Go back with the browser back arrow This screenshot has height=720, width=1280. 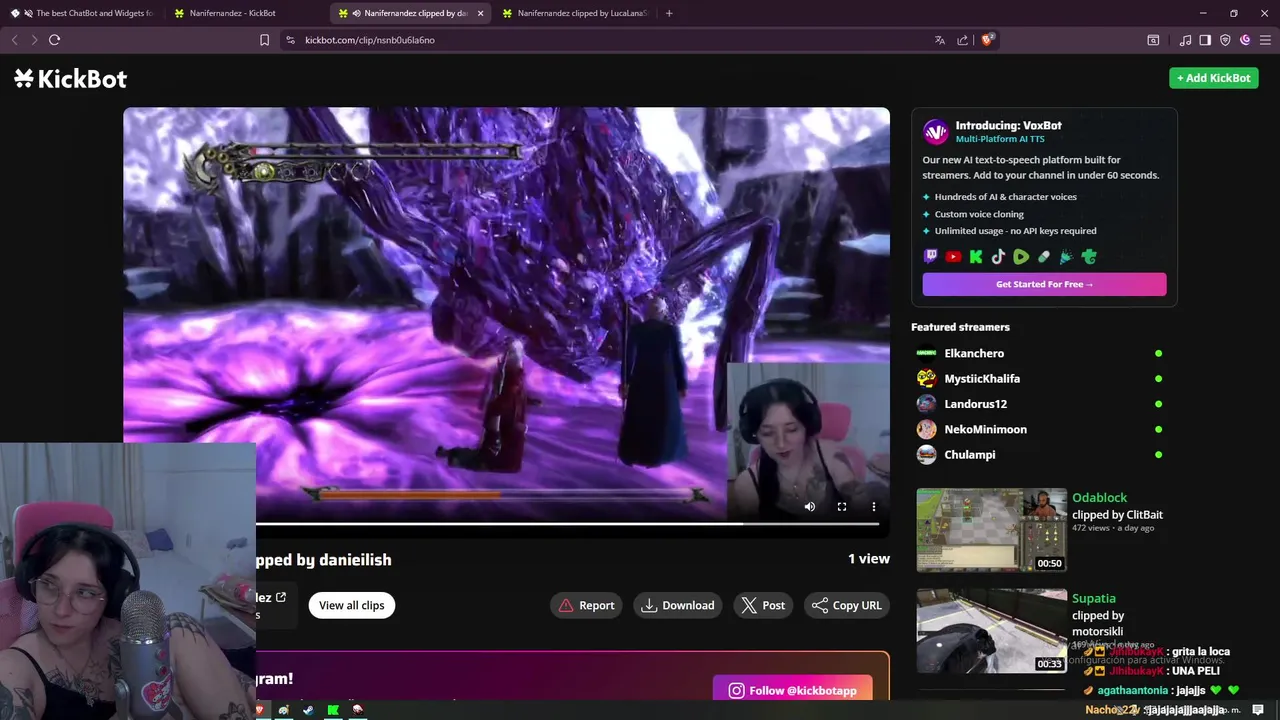(x=14, y=40)
